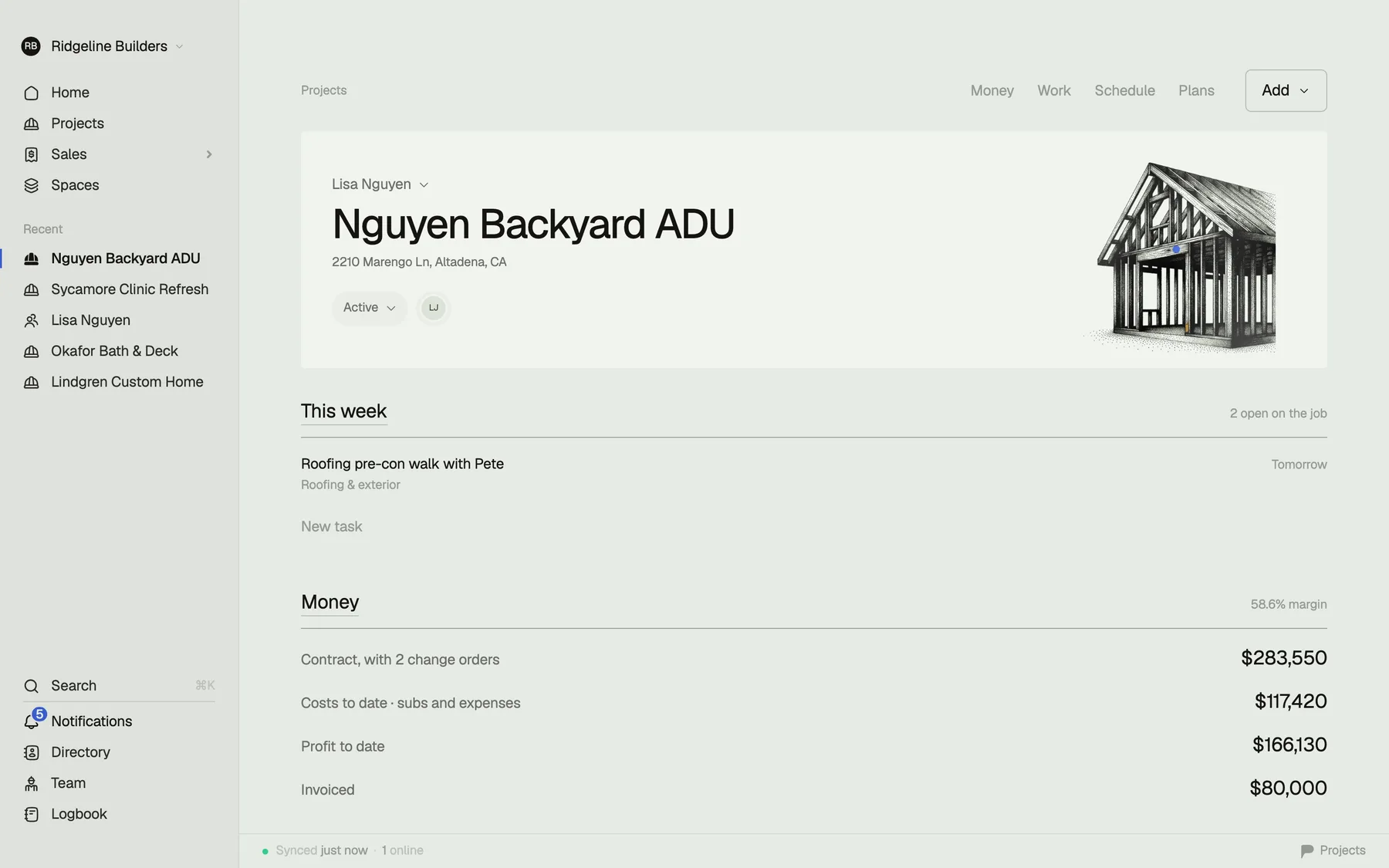Click the Sales receipt icon
The width and height of the screenshot is (1389, 868).
(31, 154)
